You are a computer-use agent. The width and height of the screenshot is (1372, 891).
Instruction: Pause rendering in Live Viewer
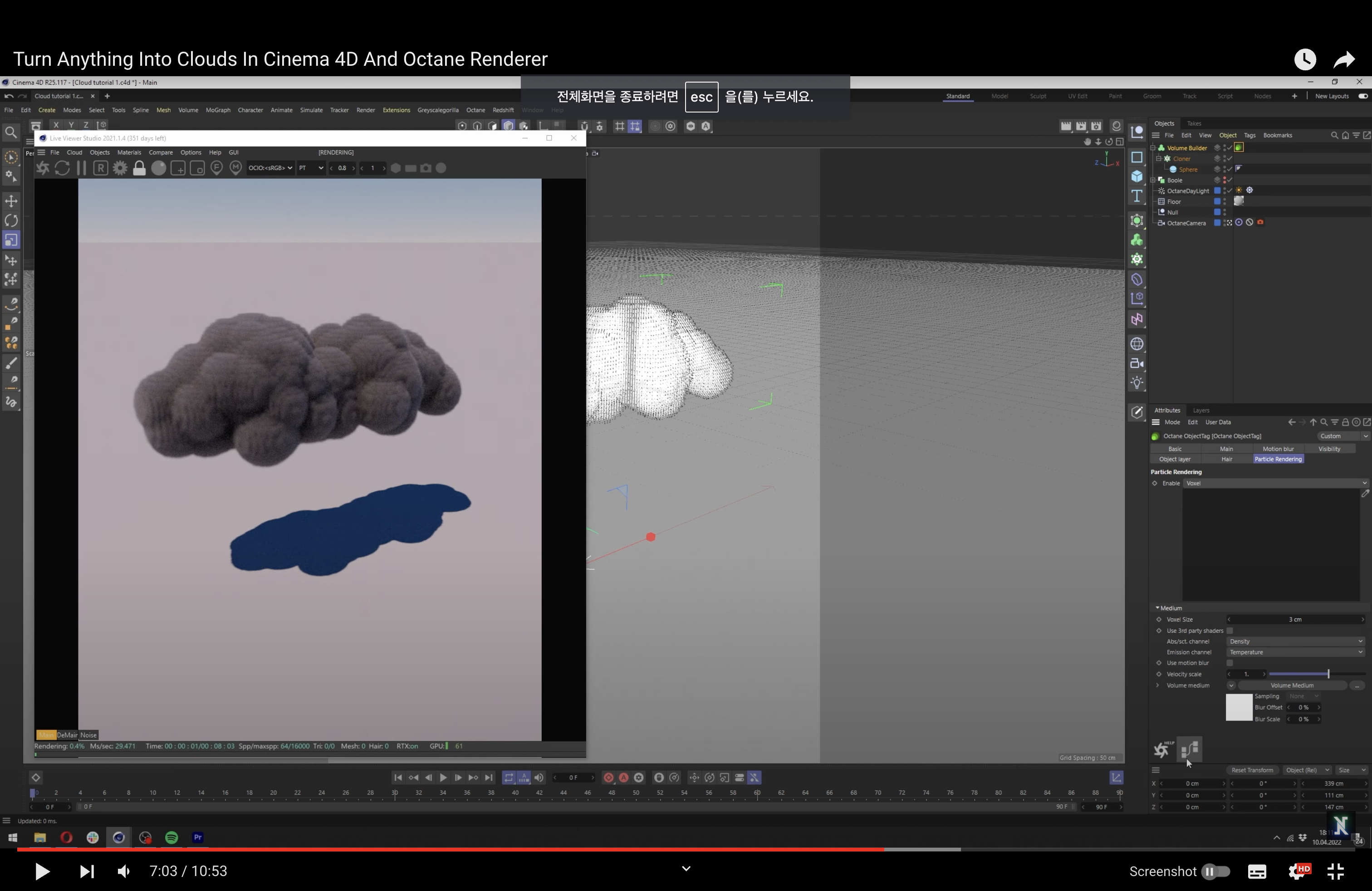coord(81,168)
